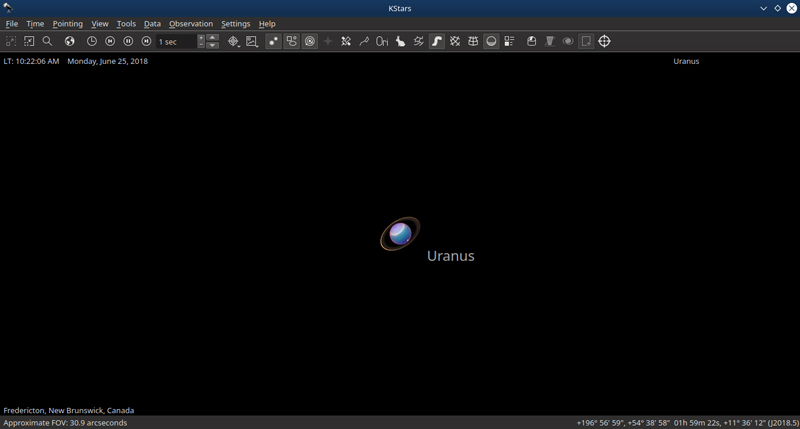Open the Help menu
The width and height of the screenshot is (800, 429).
267,23
